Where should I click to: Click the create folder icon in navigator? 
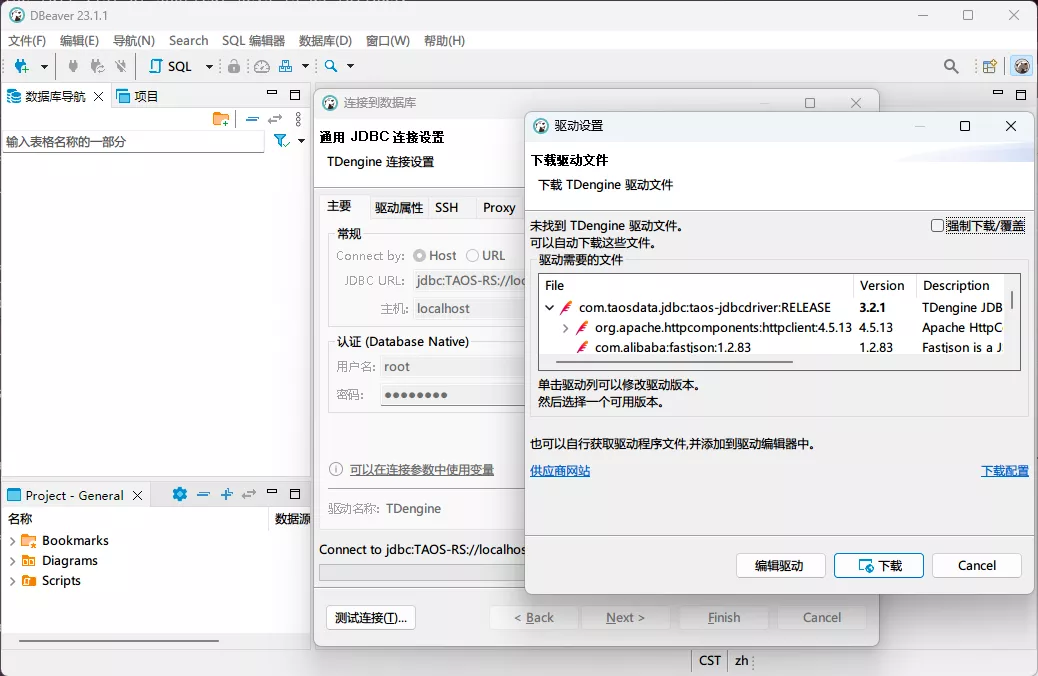[221, 119]
